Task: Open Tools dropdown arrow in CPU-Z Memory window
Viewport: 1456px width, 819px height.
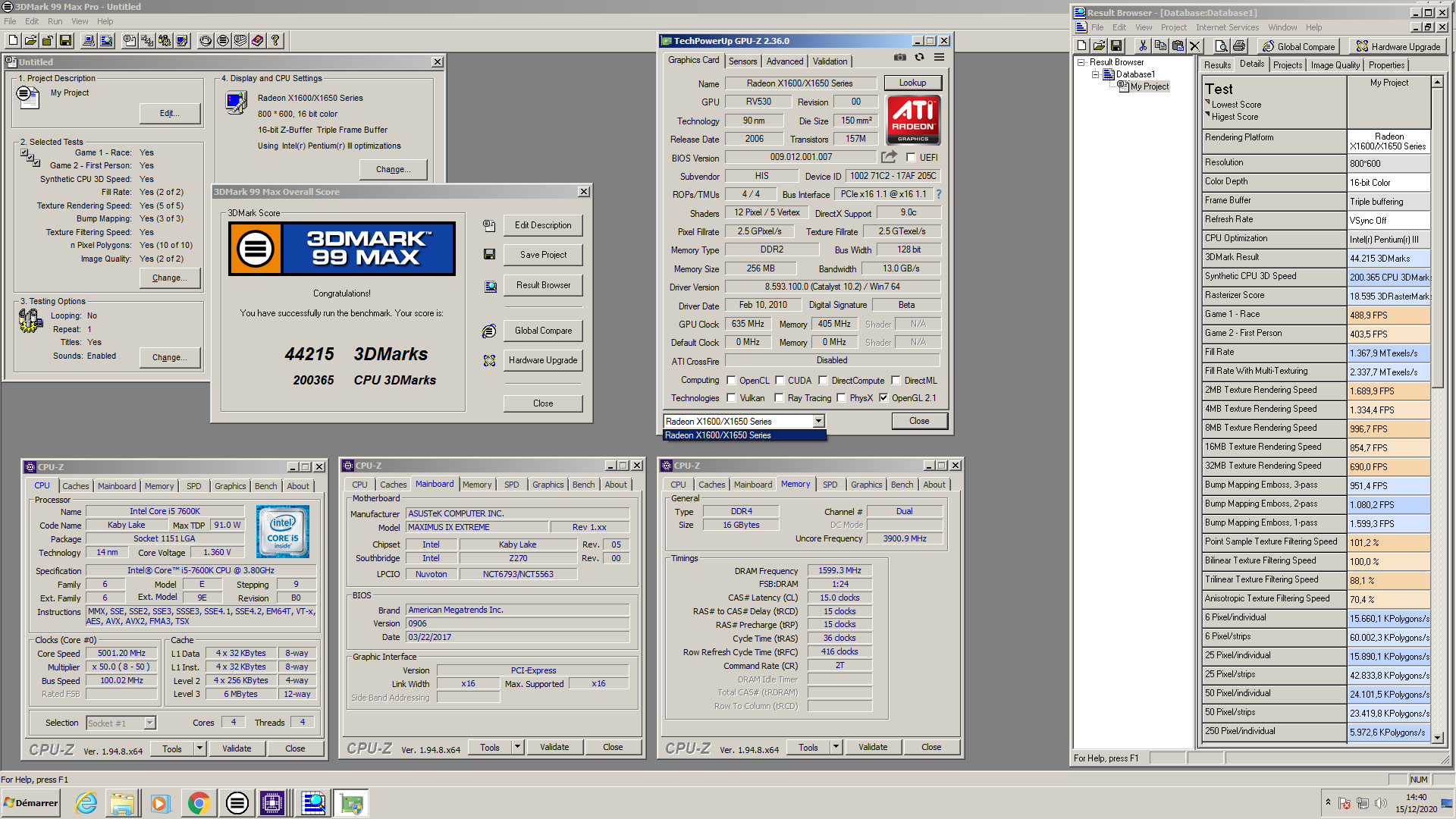Action: pyautogui.click(x=836, y=747)
